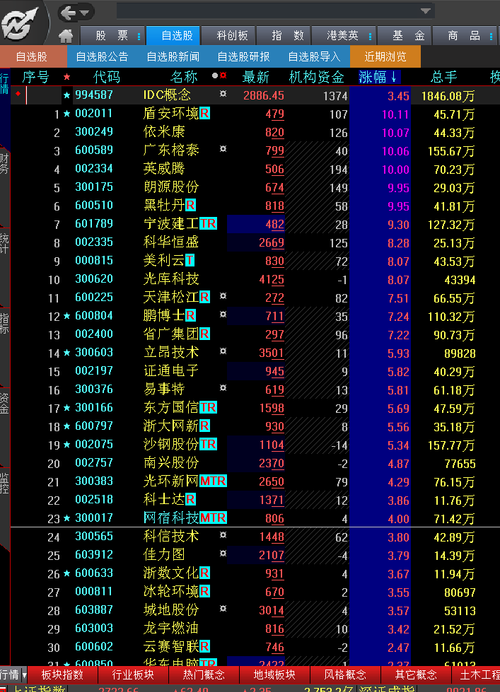
Task: Open 地域板块 at the bottom
Action: pos(274,675)
